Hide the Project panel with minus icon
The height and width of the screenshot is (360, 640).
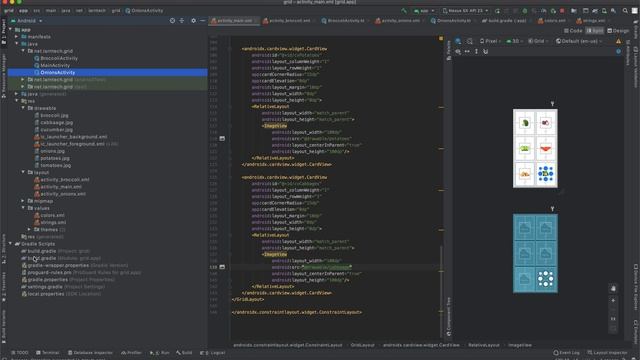tap(202, 20)
